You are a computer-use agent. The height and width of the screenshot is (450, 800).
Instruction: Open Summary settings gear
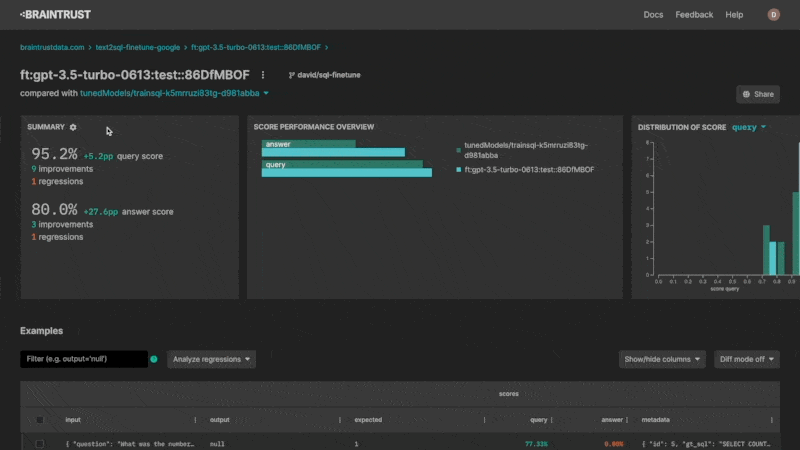point(73,127)
